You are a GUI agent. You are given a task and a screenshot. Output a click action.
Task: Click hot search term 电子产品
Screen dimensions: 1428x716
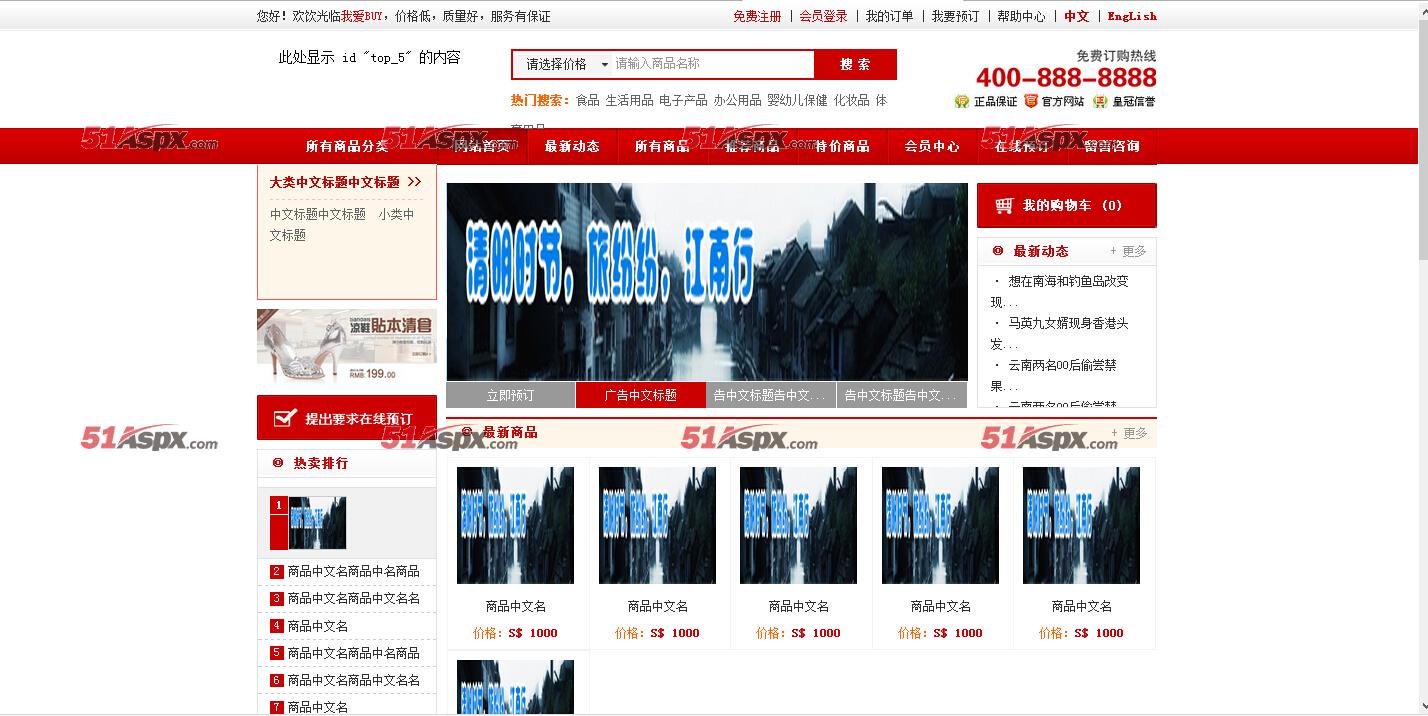(683, 100)
